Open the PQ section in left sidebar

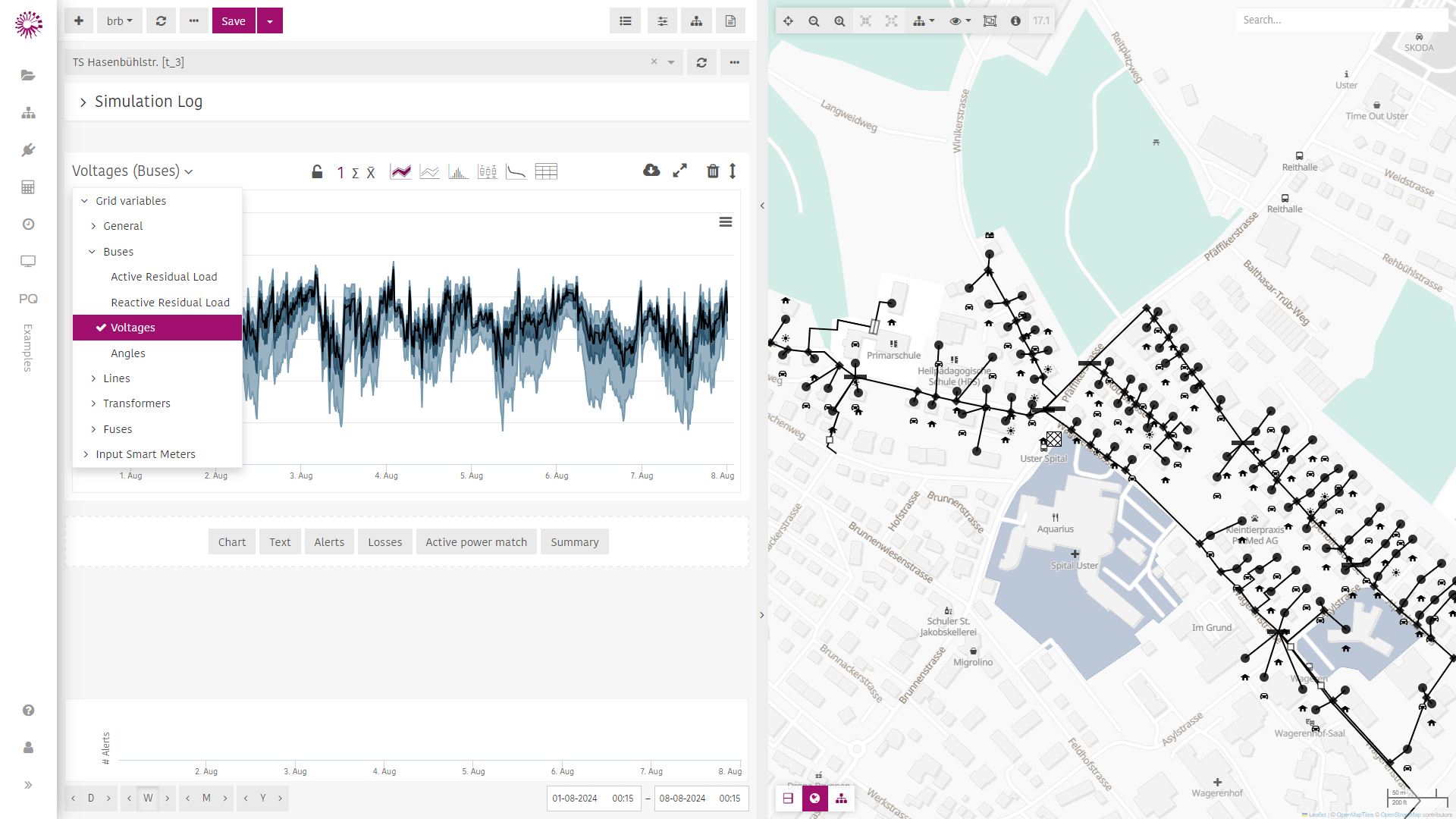point(28,299)
